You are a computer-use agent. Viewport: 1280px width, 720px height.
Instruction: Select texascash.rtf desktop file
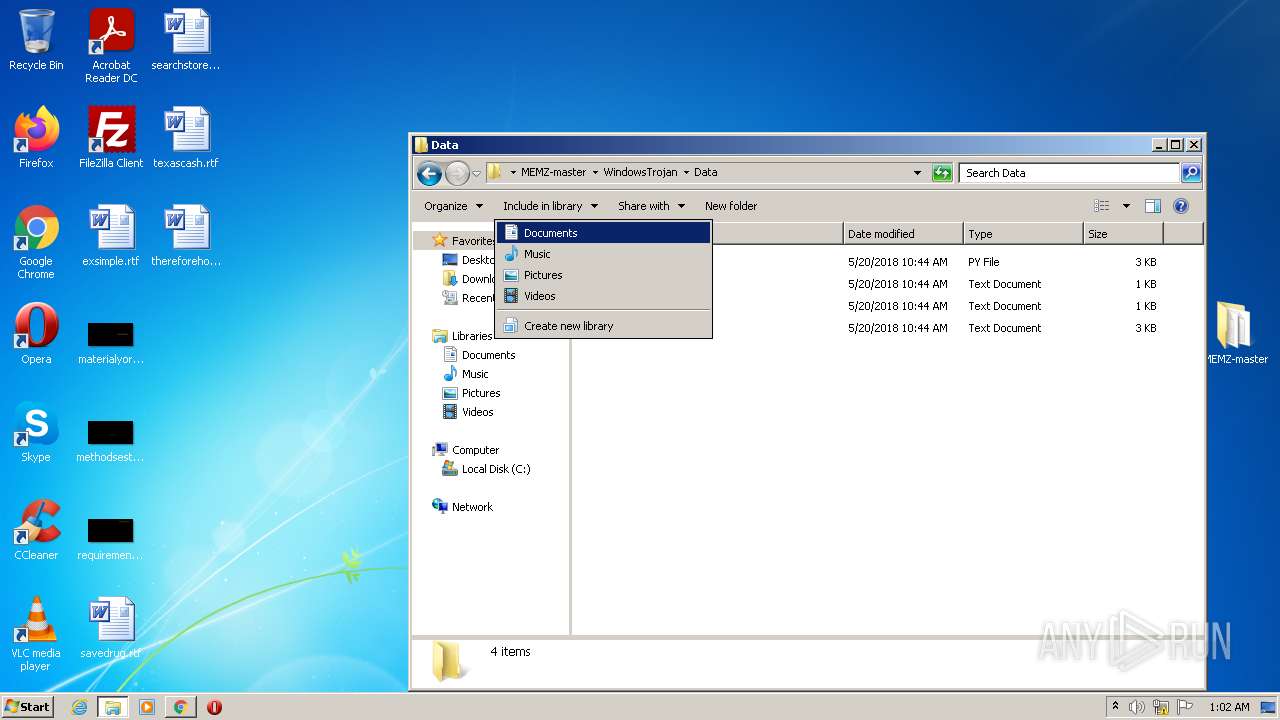pyautogui.click(x=186, y=137)
